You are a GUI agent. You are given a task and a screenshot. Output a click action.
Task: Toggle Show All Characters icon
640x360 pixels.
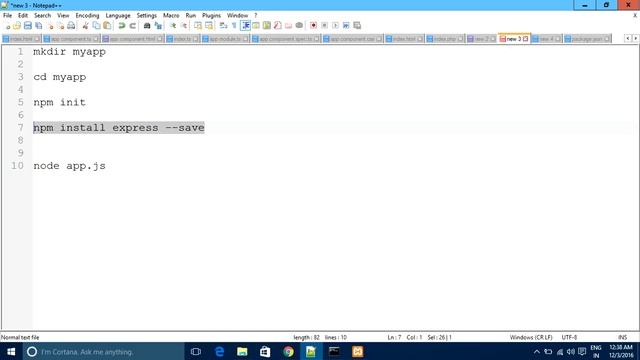pos(234,26)
